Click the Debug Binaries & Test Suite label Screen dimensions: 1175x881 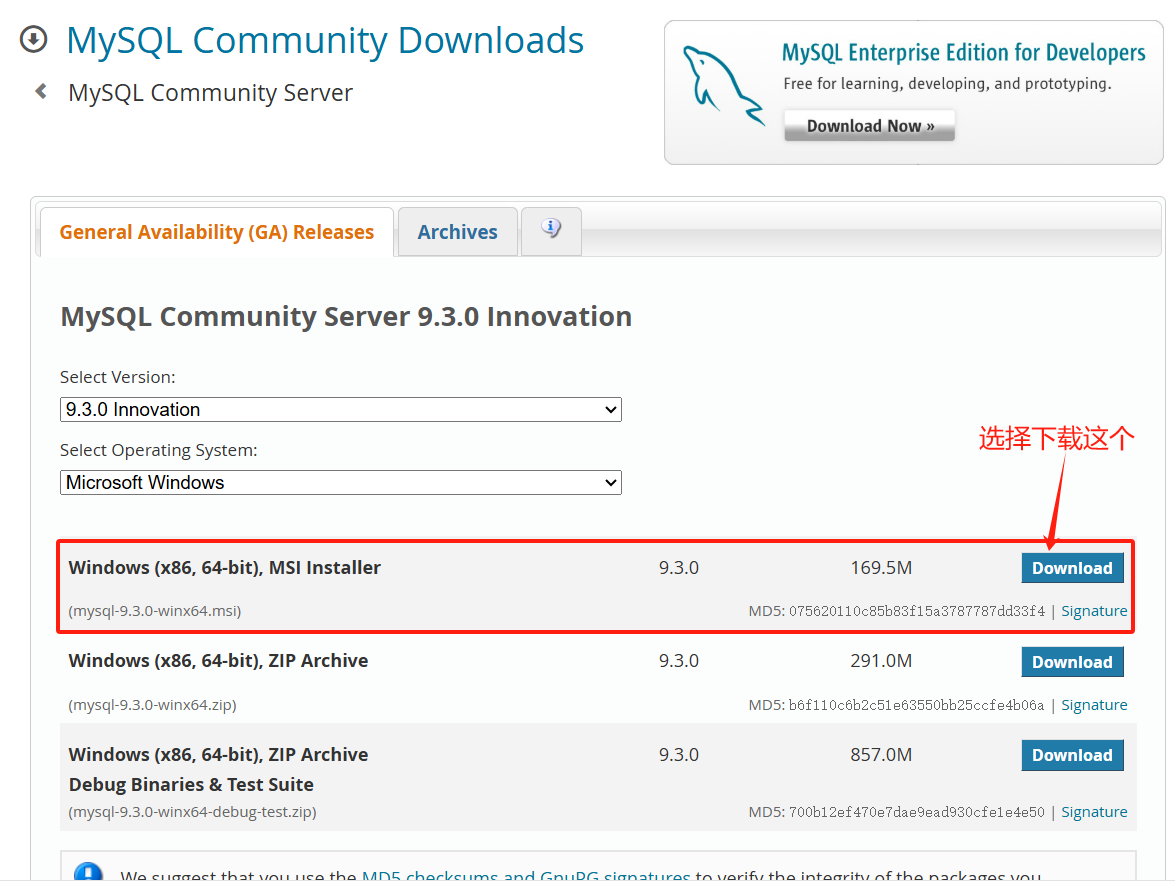[x=191, y=784]
